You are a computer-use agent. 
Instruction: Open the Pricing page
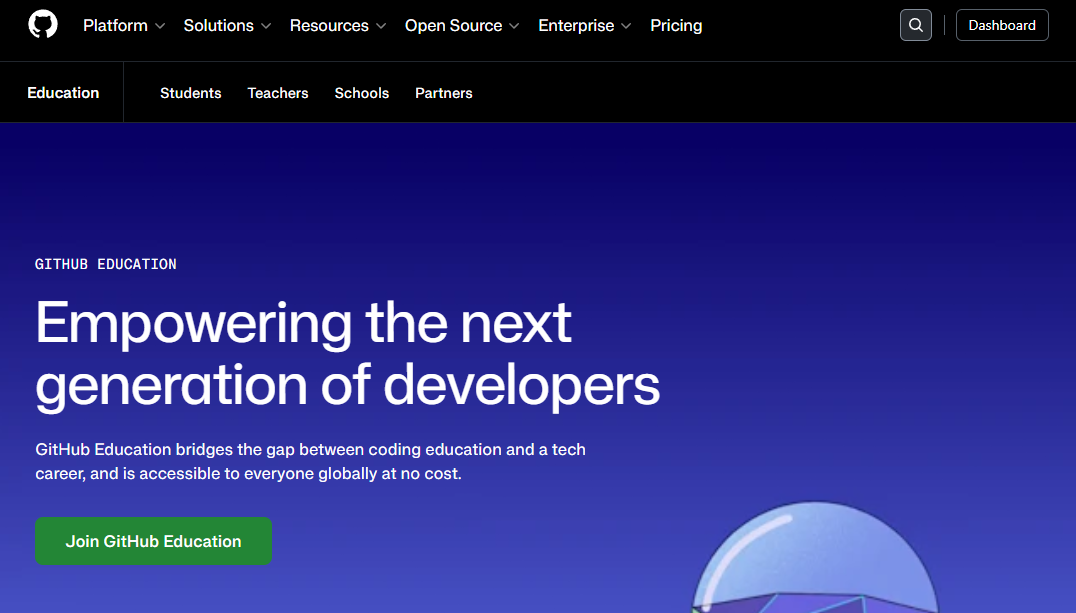tap(676, 25)
